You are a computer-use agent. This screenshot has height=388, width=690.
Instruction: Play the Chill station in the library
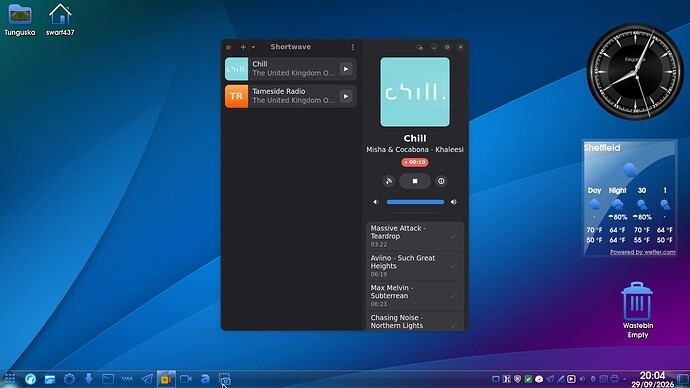pyautogui.click(x=346, y=69)
